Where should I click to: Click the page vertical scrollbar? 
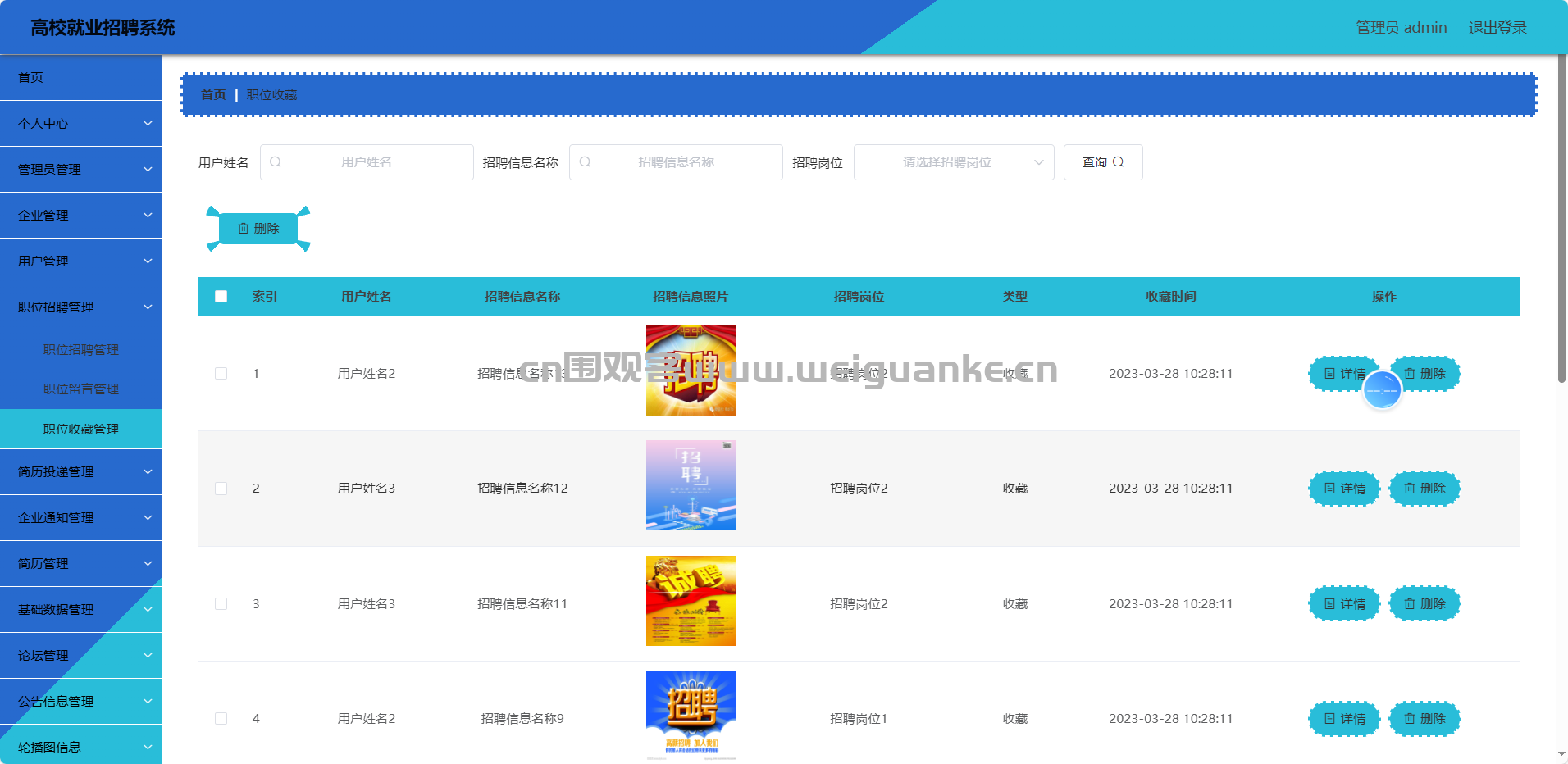click(1561, 221)
